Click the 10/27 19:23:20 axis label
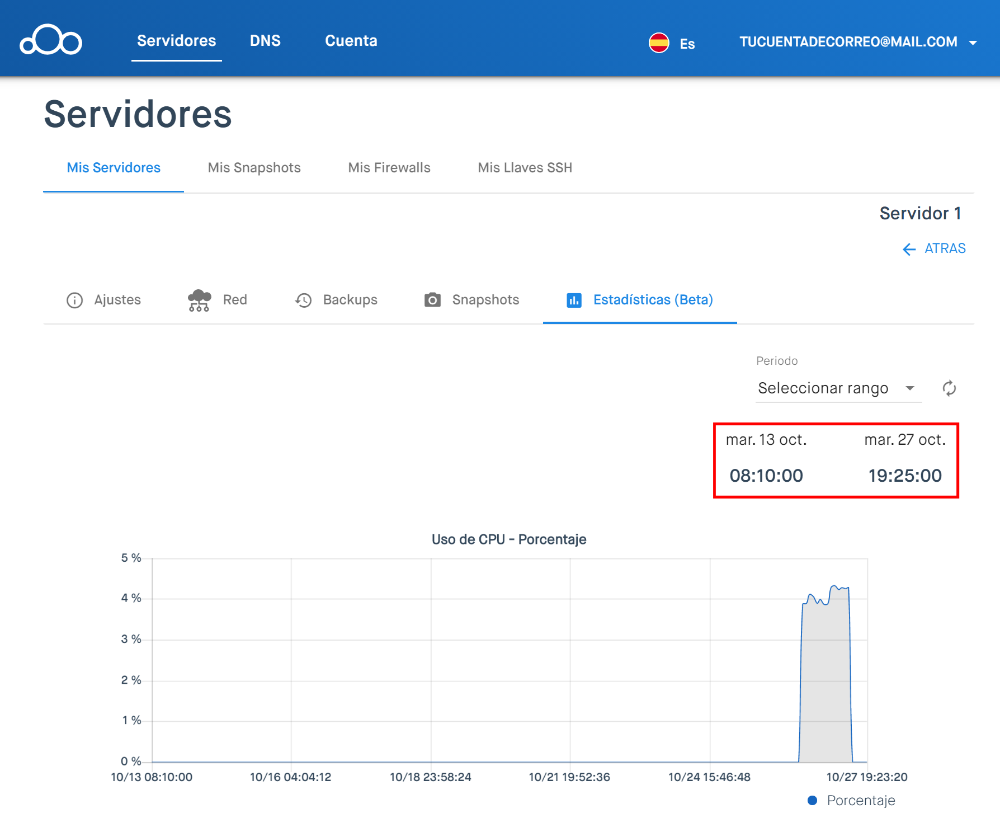 coord(867,777)
